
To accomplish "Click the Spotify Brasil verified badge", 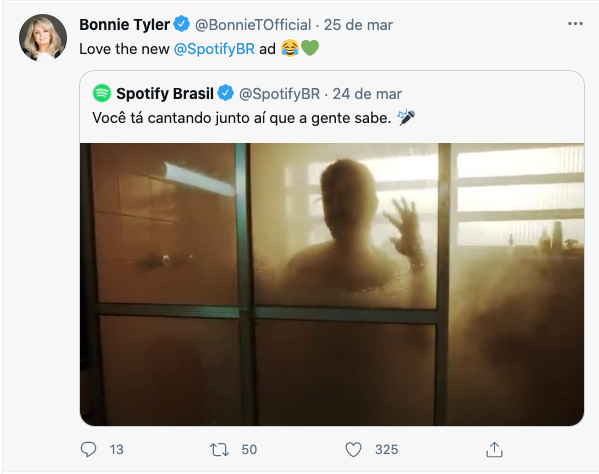I will 226,94.
